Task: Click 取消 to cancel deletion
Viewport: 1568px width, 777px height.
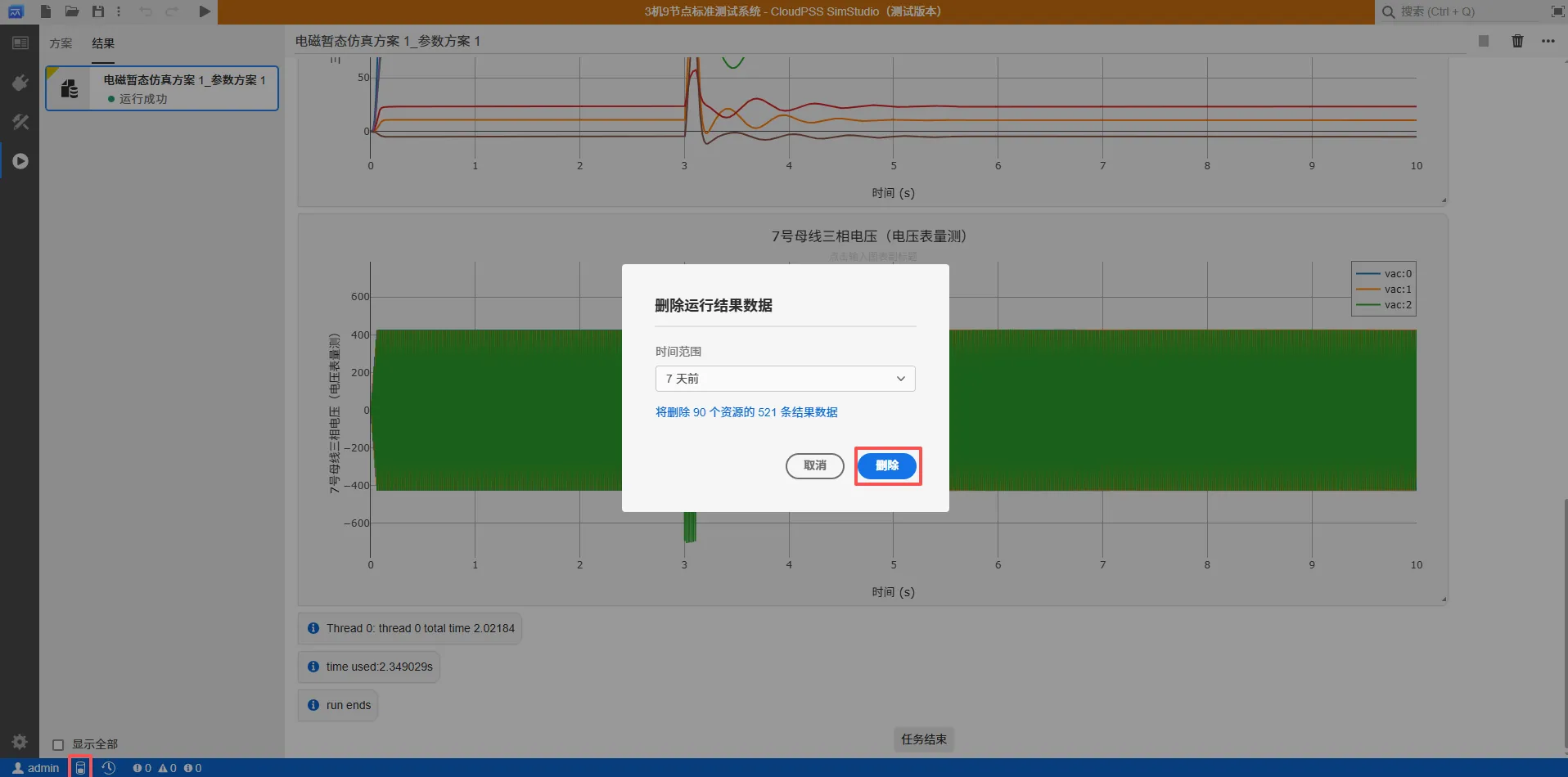Action: coord(814,465)
